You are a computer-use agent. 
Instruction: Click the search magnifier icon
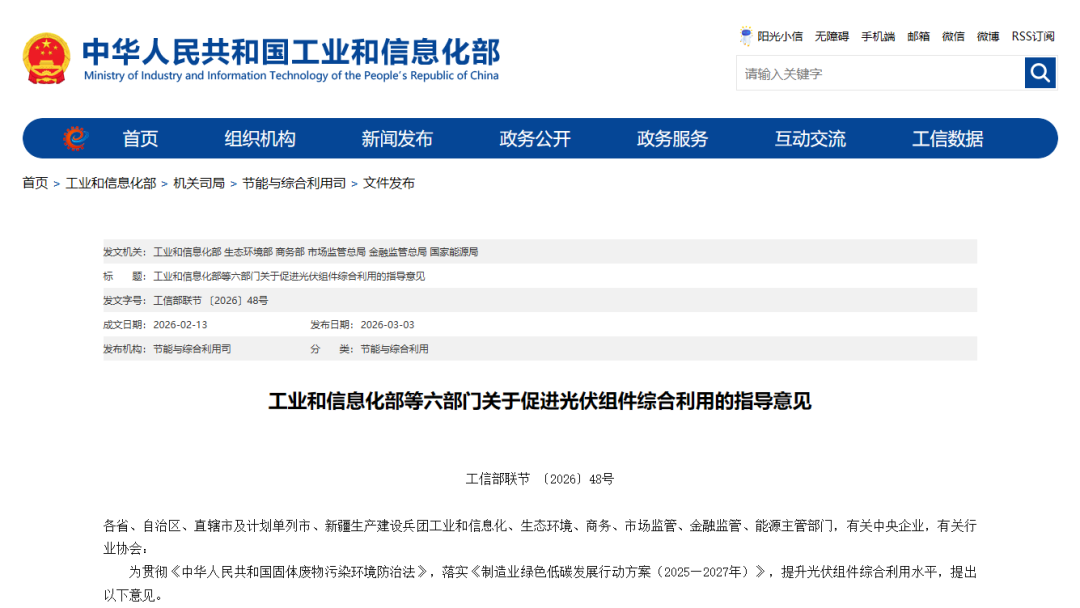pos(1040,73)
